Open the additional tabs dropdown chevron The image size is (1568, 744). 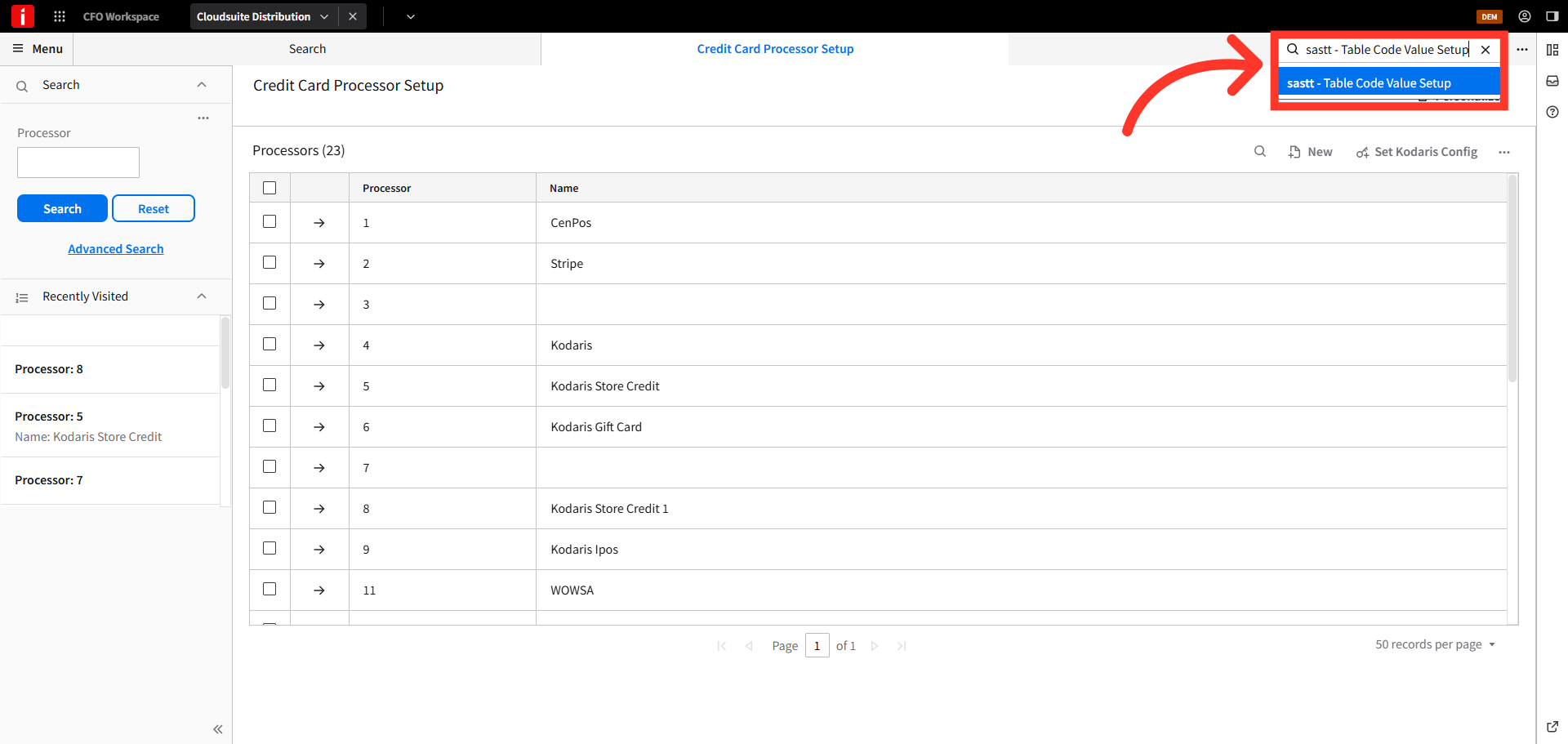[x=411, y=16]
